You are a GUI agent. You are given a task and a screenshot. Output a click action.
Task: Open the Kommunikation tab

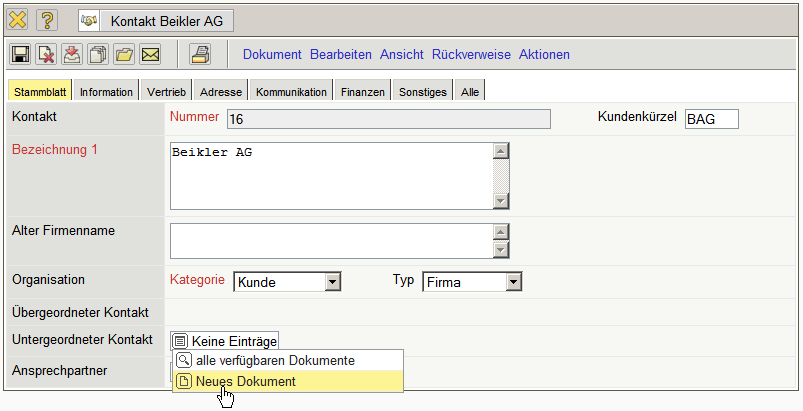(291, 92)
